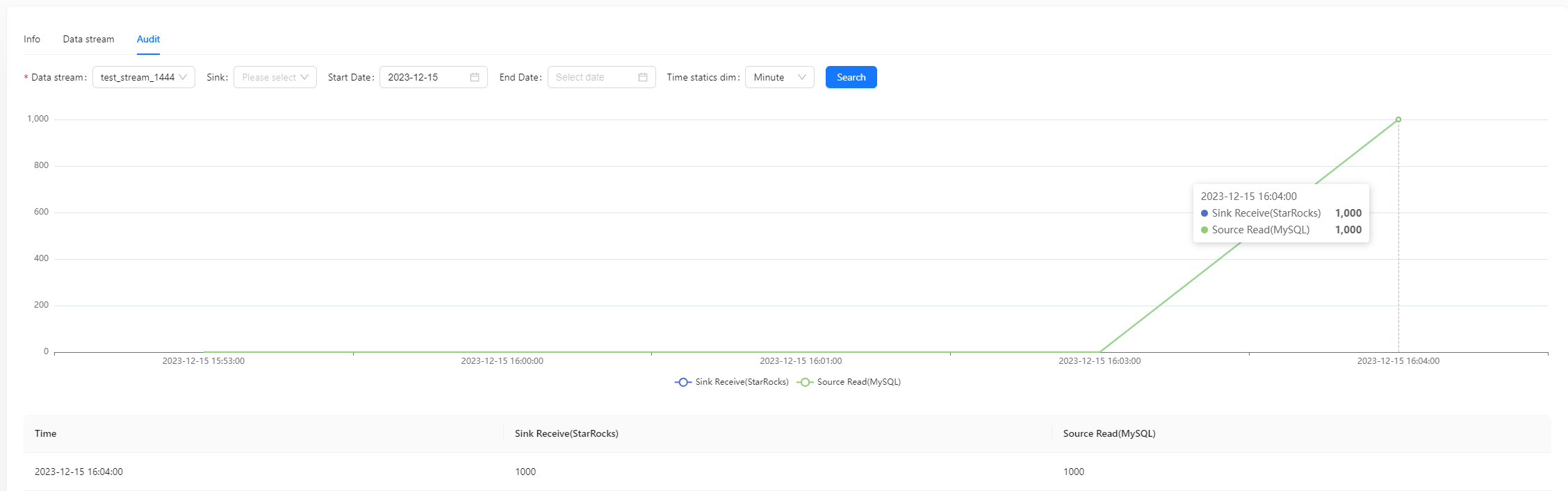Screen dimensions: 1568x491
Task: Click the green data point at chart peak
Action: (1398, 119)
